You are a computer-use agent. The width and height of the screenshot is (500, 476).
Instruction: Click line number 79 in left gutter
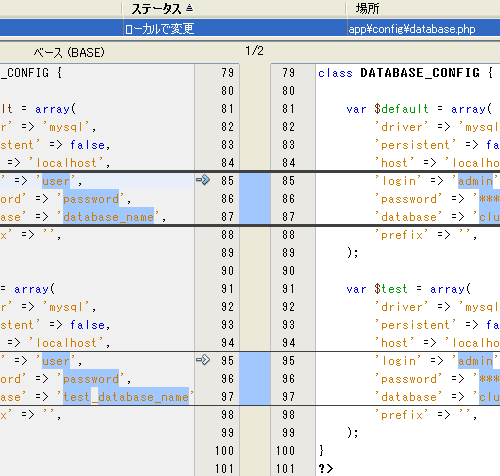pyautogui.click(x=228, y=73)
